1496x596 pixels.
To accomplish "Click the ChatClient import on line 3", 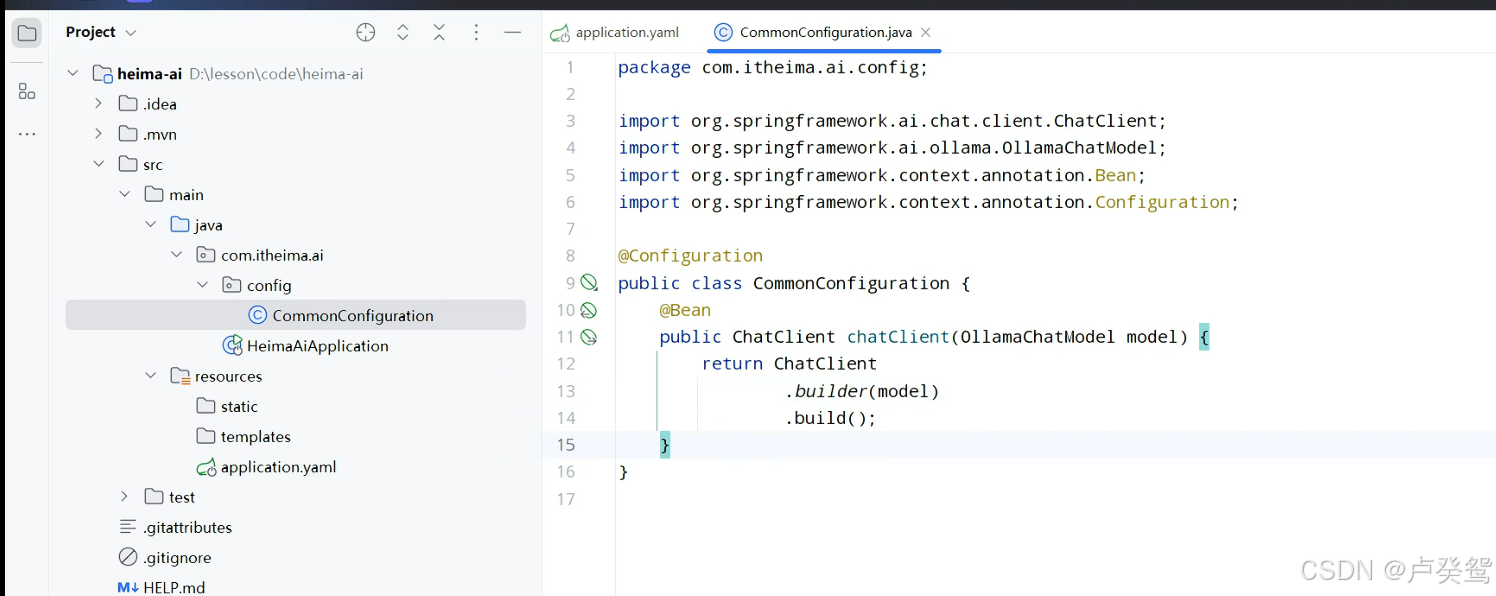I will 892,121.
